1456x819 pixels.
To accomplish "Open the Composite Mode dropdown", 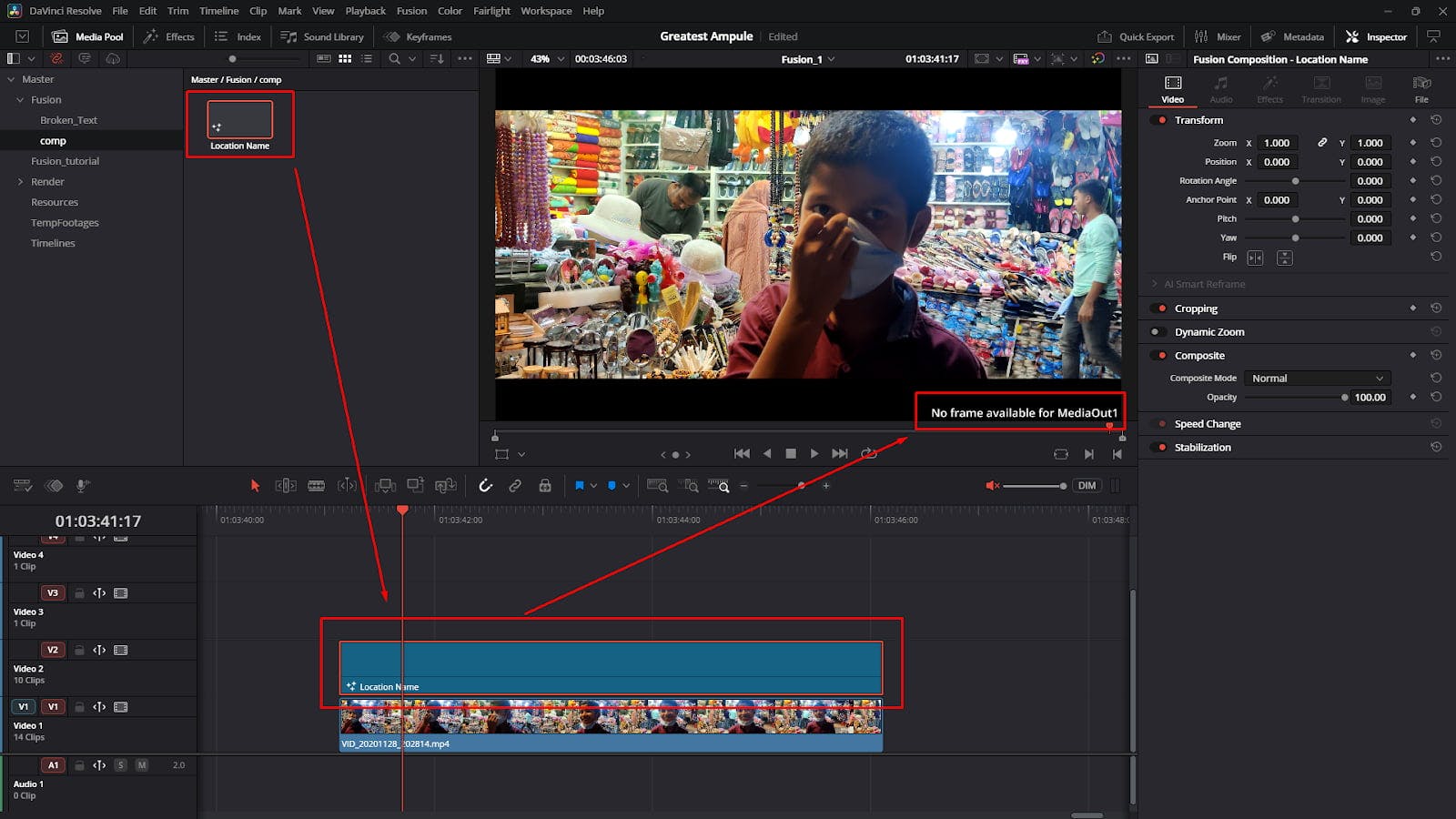I will [1316, 378].
